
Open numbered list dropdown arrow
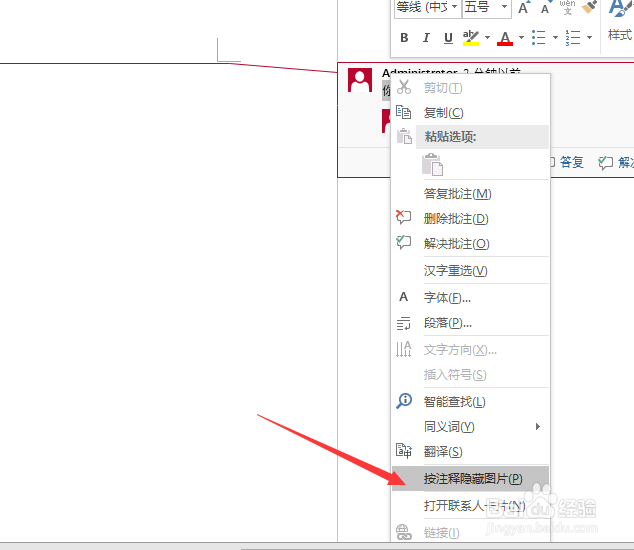pos(590,38)
